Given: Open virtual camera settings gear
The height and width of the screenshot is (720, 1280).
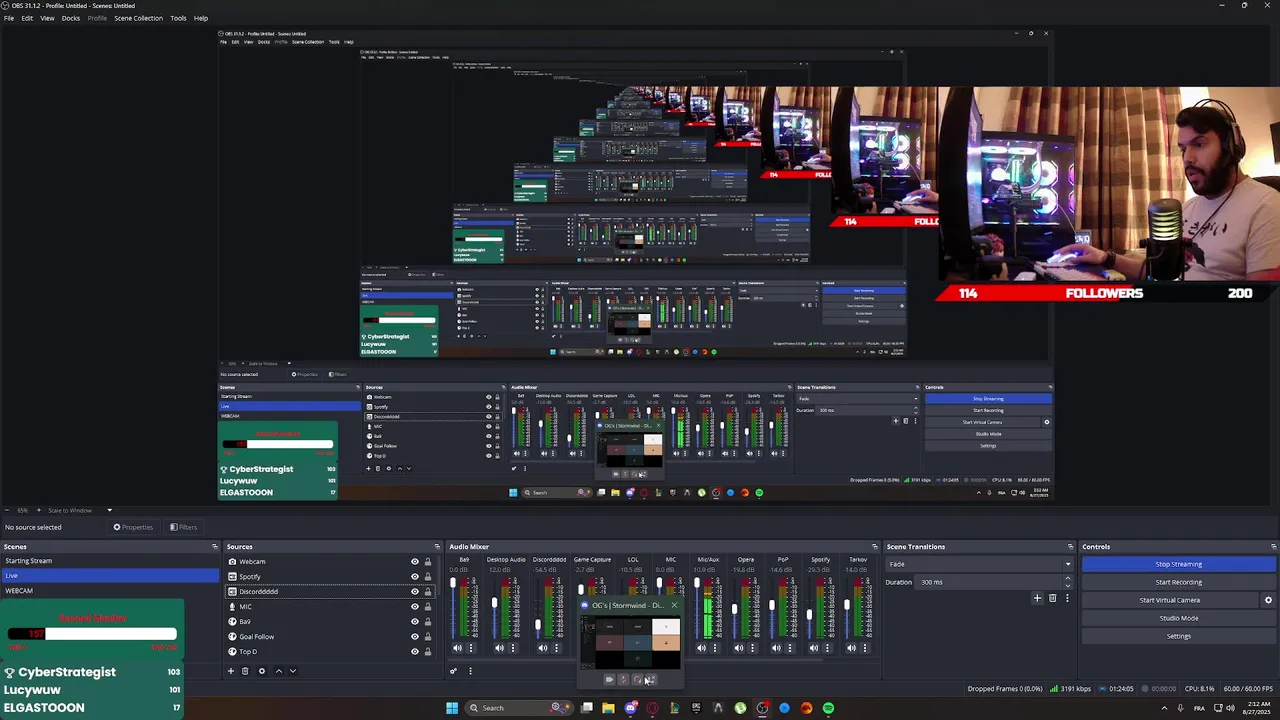Looking at the screenshot, I should (x=1268, y=600).
